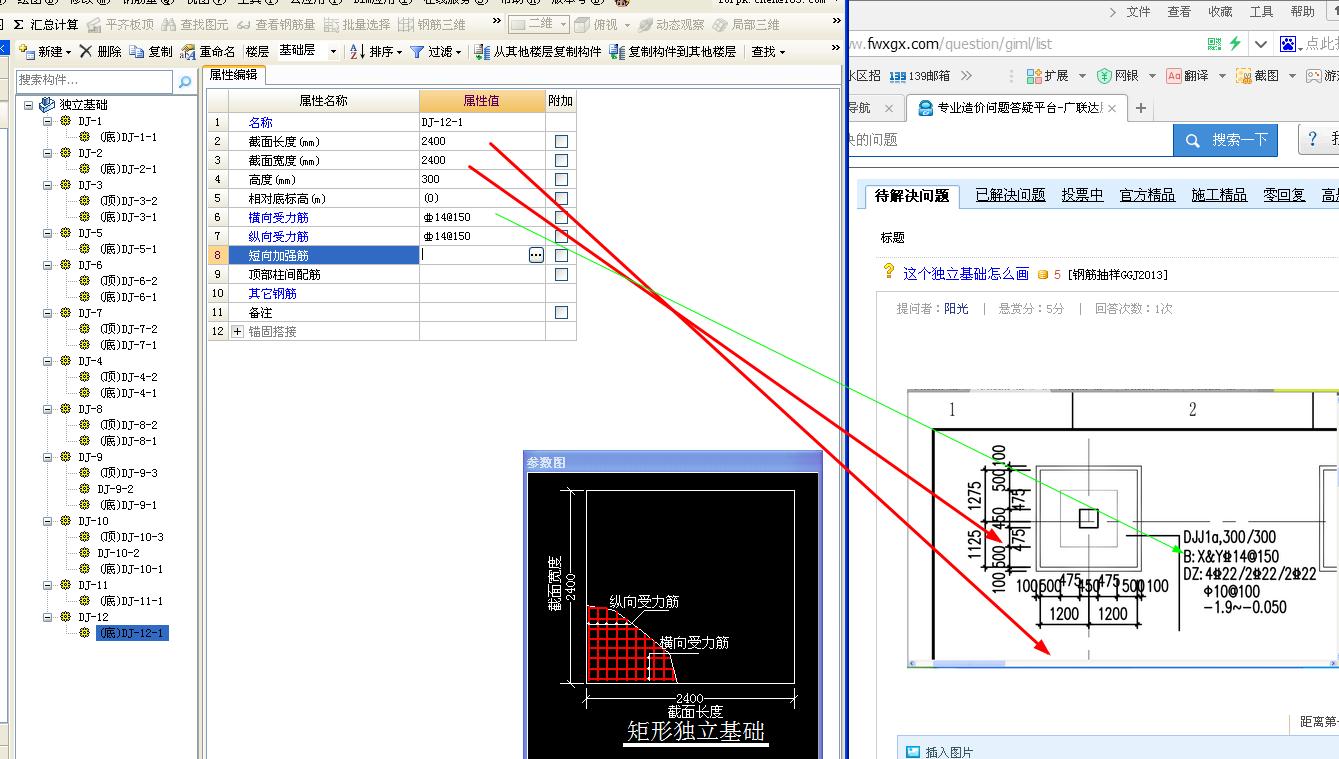Toggle 附加 checkbox for 备注 row

(x=561, y=312)
